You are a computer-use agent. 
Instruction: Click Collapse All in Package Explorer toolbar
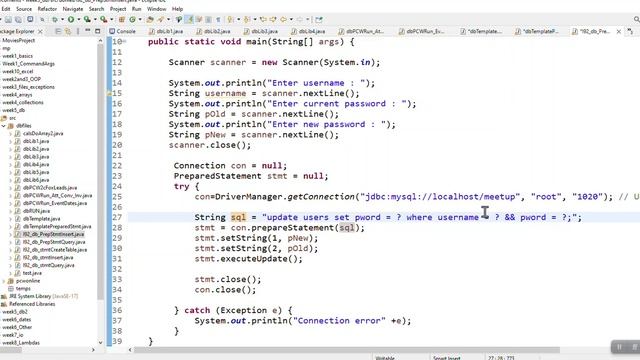point(58,31)
